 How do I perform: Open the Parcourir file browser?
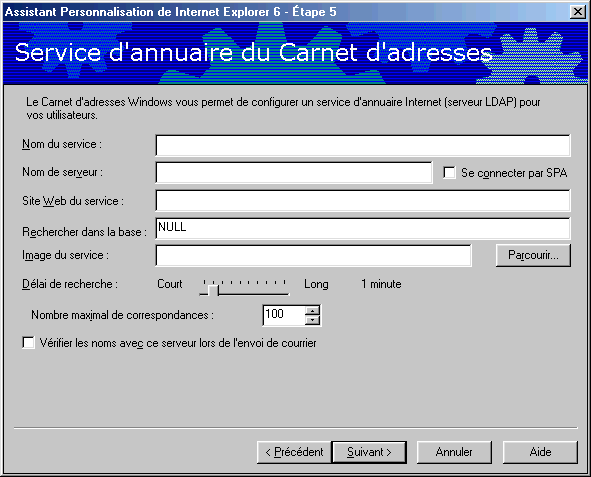tap(533, 255)
